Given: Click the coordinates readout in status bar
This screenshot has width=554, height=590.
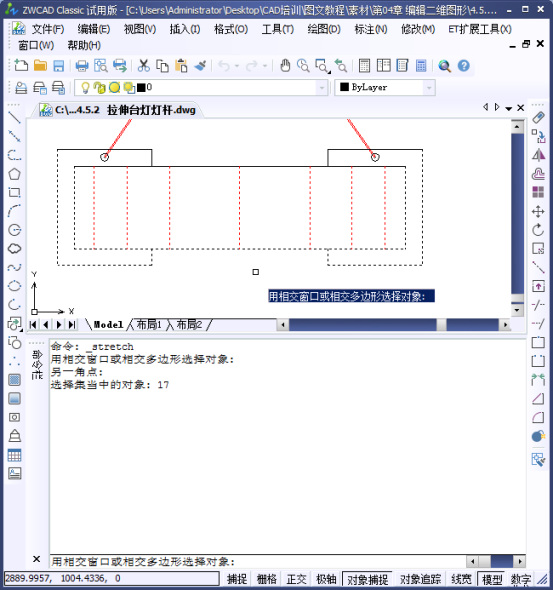Looking at the screenshot, I should 111,578.
